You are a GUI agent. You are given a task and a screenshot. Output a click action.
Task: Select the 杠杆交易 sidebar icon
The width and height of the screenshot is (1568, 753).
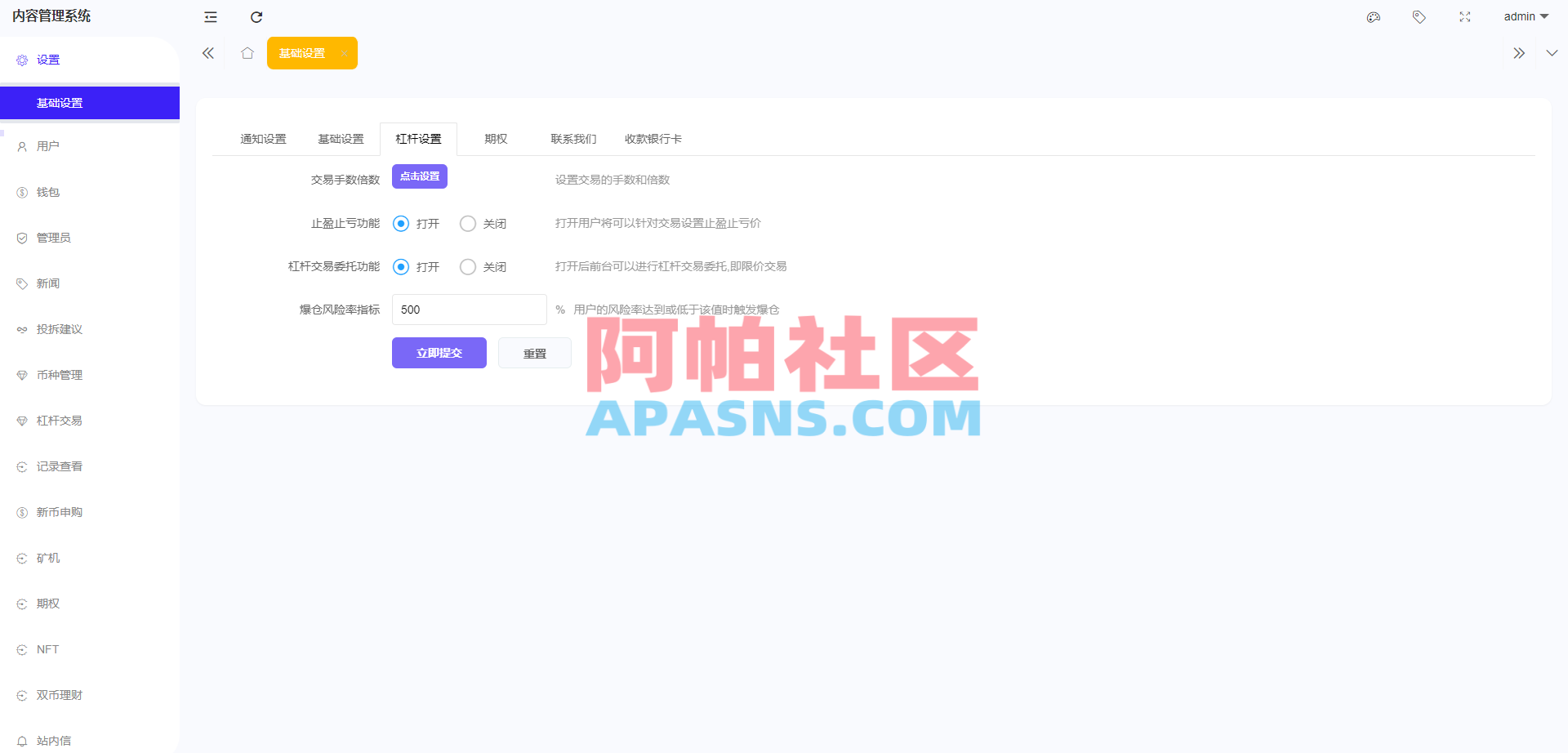click(58, 421)
